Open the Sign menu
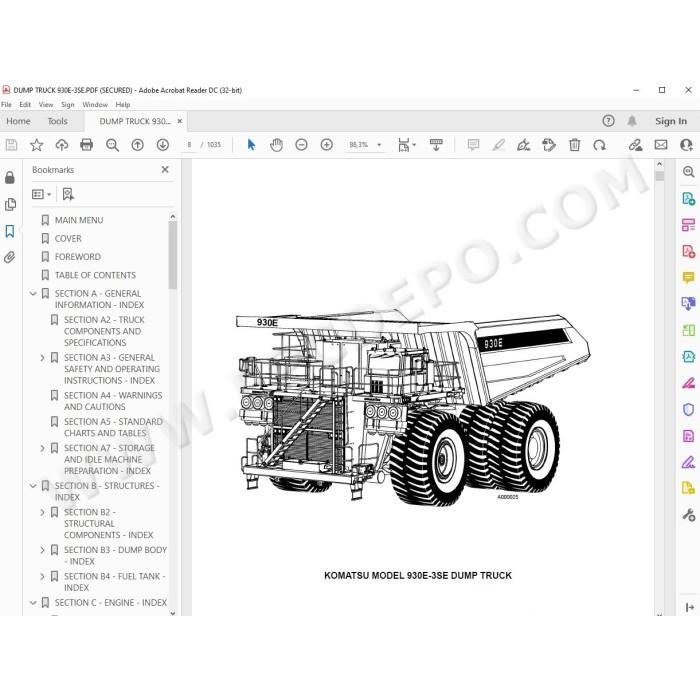This screenshot has width=700, height=700. tap(68, 104)
